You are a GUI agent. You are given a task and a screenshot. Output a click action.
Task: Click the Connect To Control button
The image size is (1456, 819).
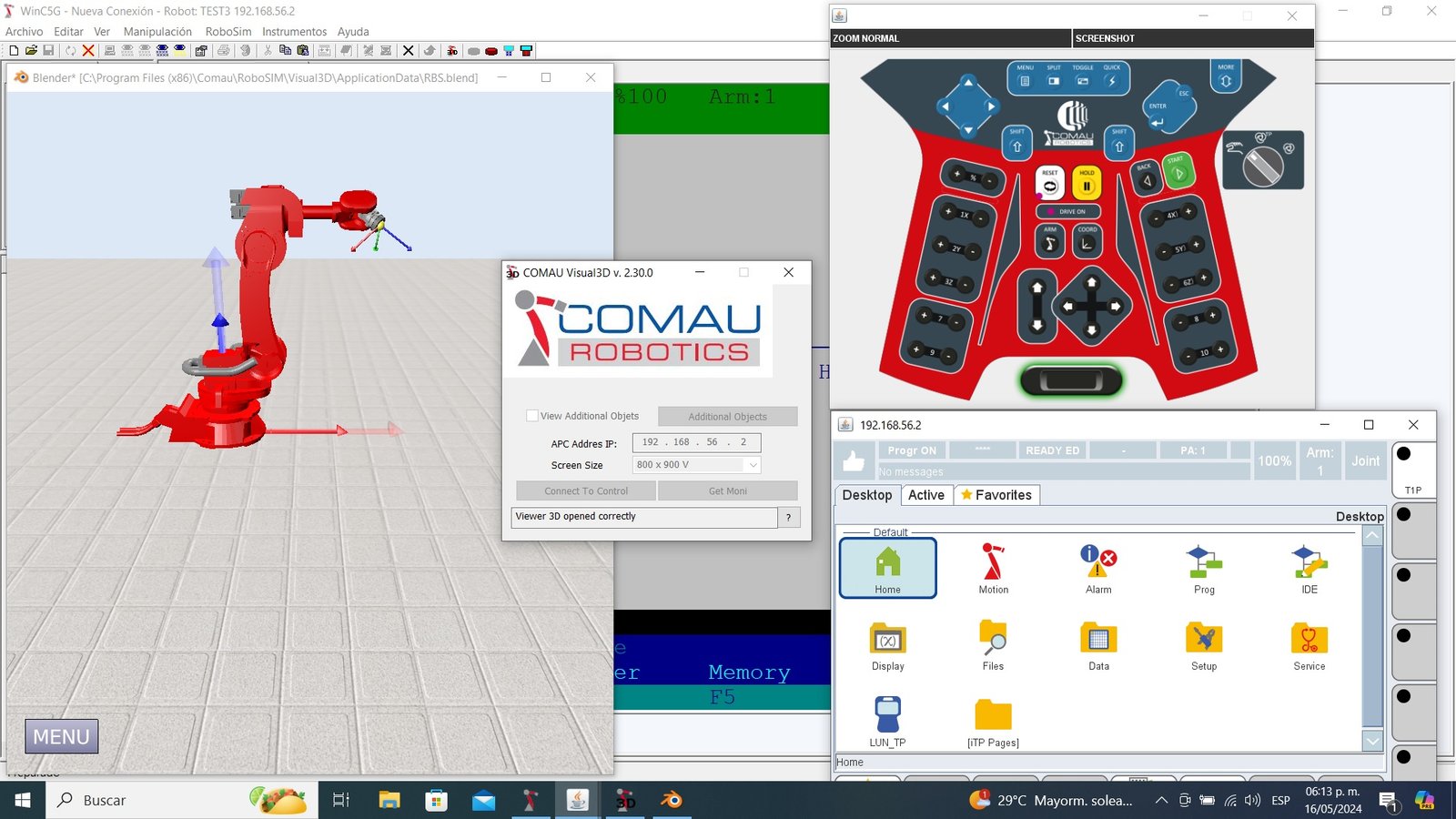586,490
